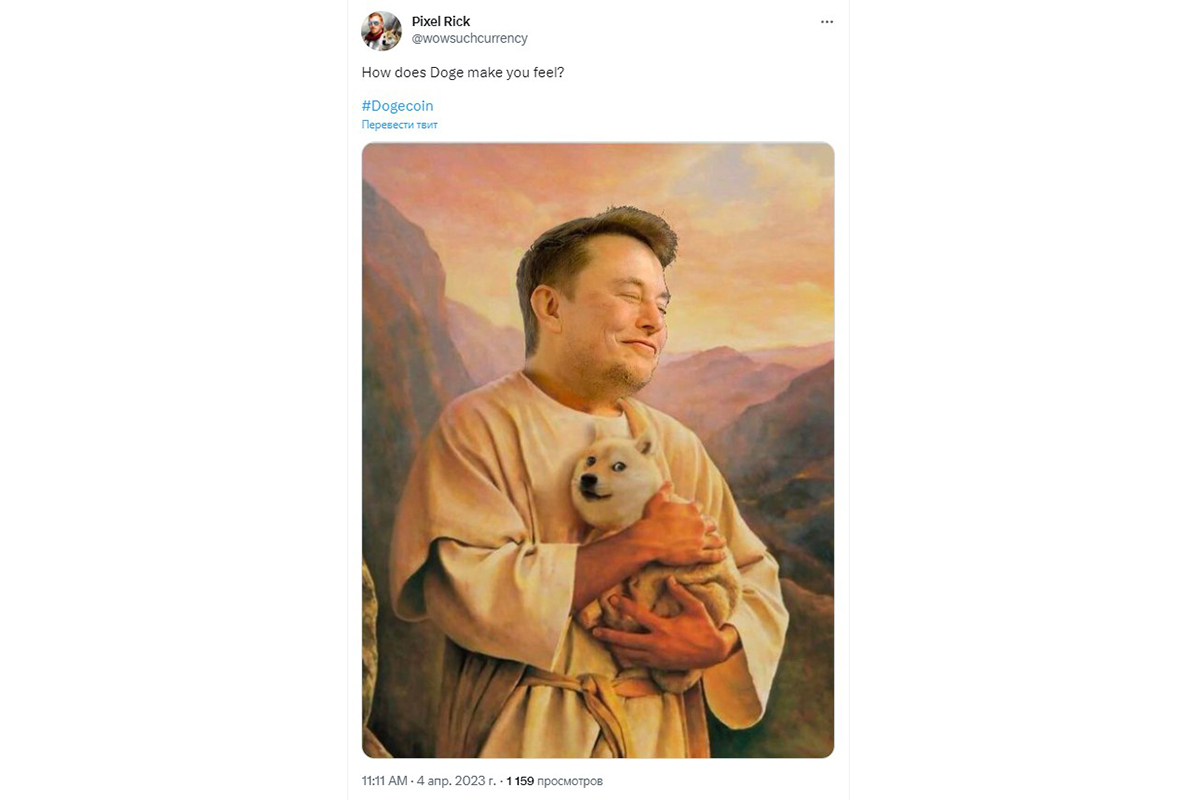
Task: Select the tweet text 'How does Doge make you feel?'
Action: click(463, 71)
